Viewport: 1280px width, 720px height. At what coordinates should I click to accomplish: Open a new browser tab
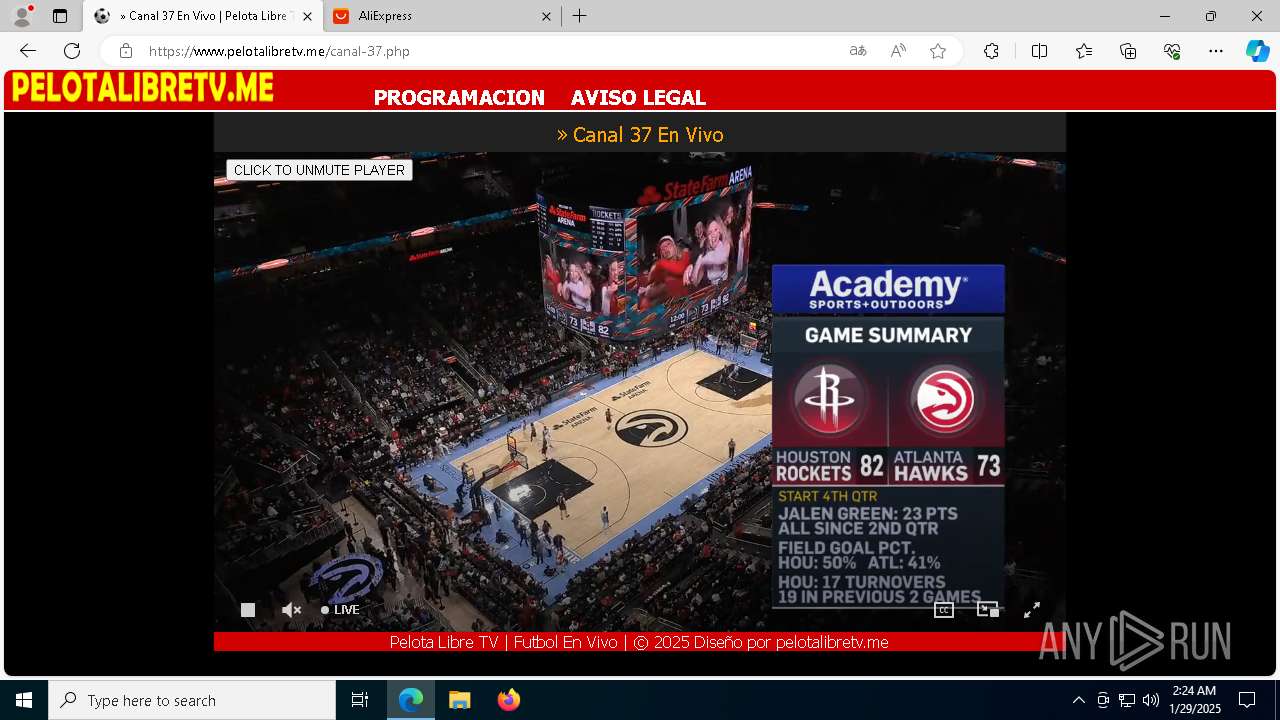click(580, 16)
